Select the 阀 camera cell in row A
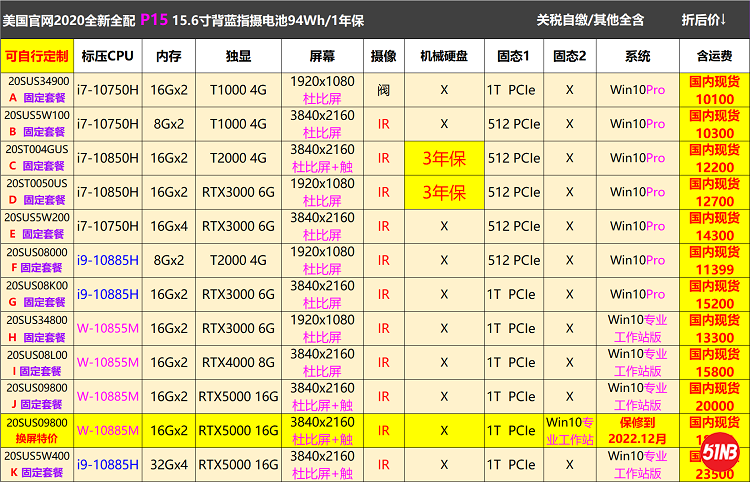 (383, 89)
